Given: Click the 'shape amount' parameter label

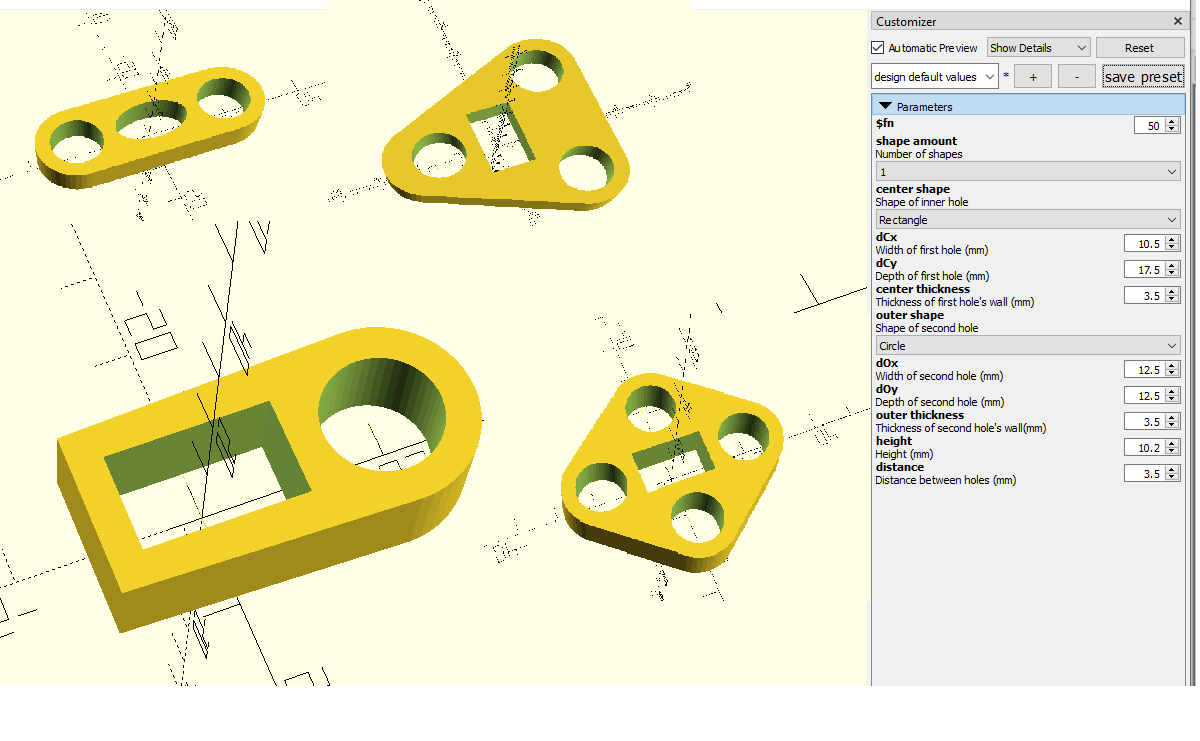Looking at the screenshot, I should pos(916,141).
